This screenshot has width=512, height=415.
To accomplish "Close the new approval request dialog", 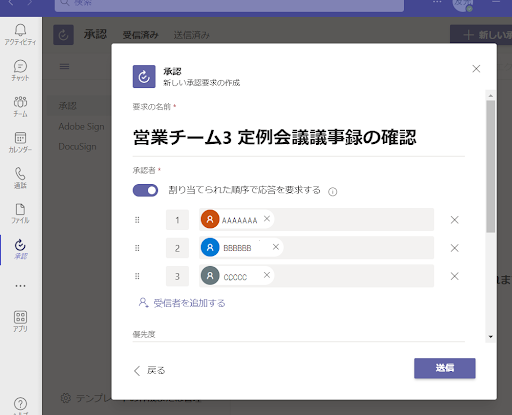I will (x=476, y=69).
